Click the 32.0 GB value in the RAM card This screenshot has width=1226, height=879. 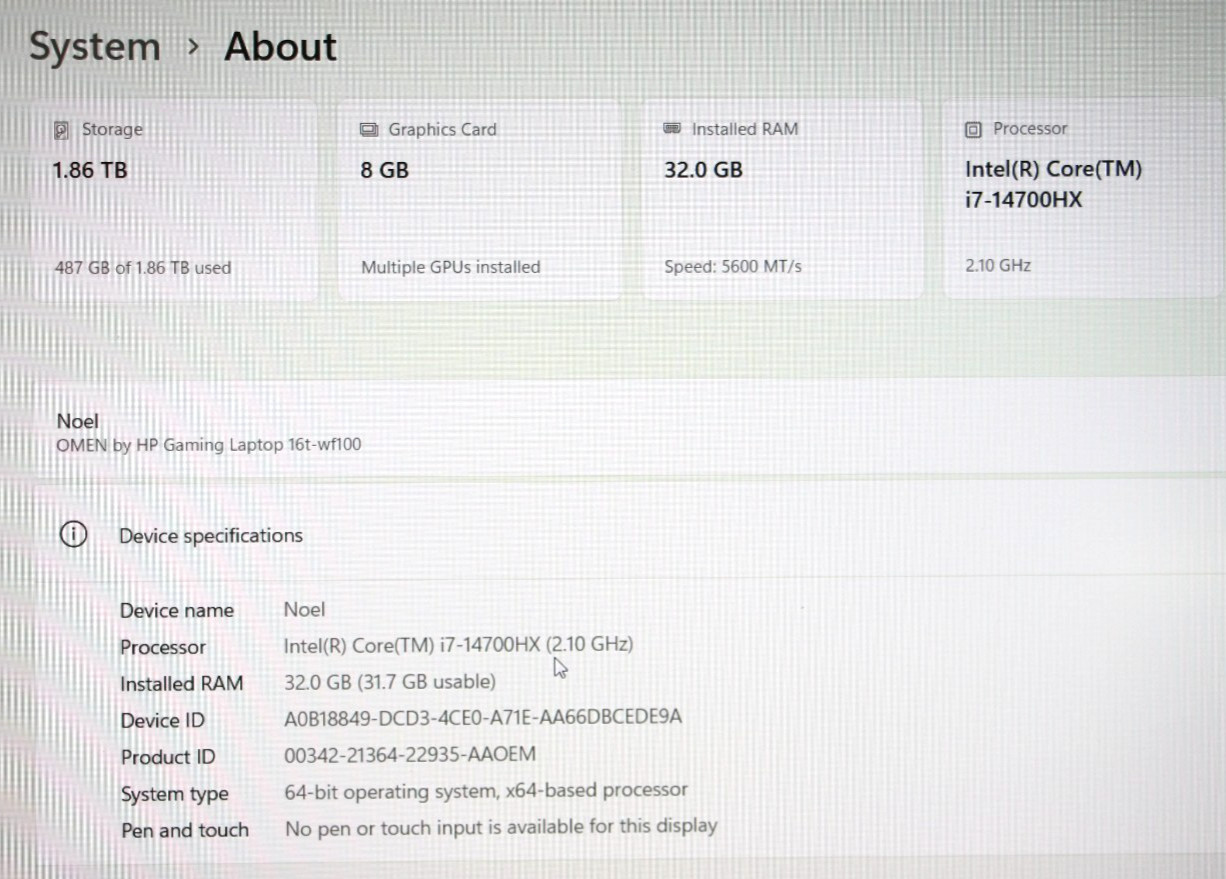coord(704,170)
